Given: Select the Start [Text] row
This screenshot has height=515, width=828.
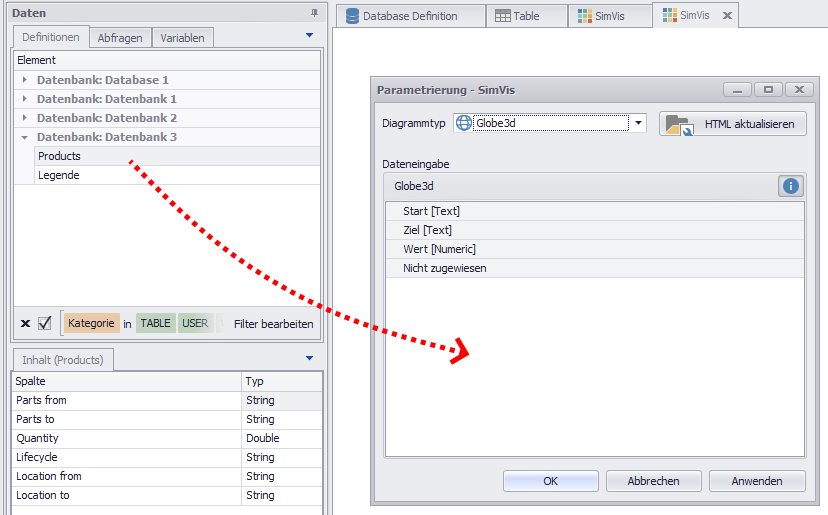Looking at the screenshot, I should click(595, 211).
